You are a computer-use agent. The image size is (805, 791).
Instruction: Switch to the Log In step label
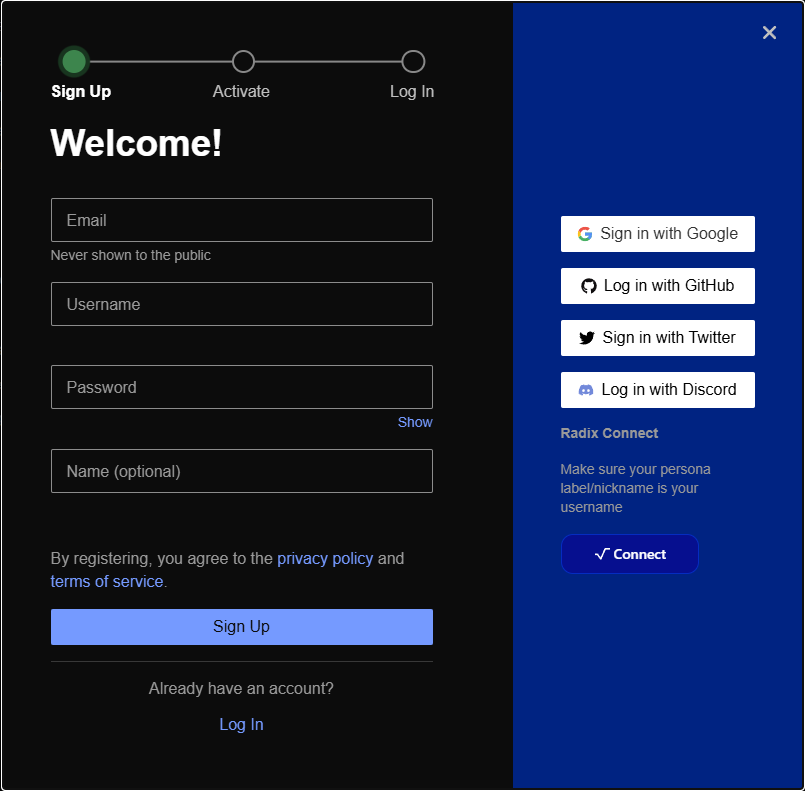pos(412,91)
